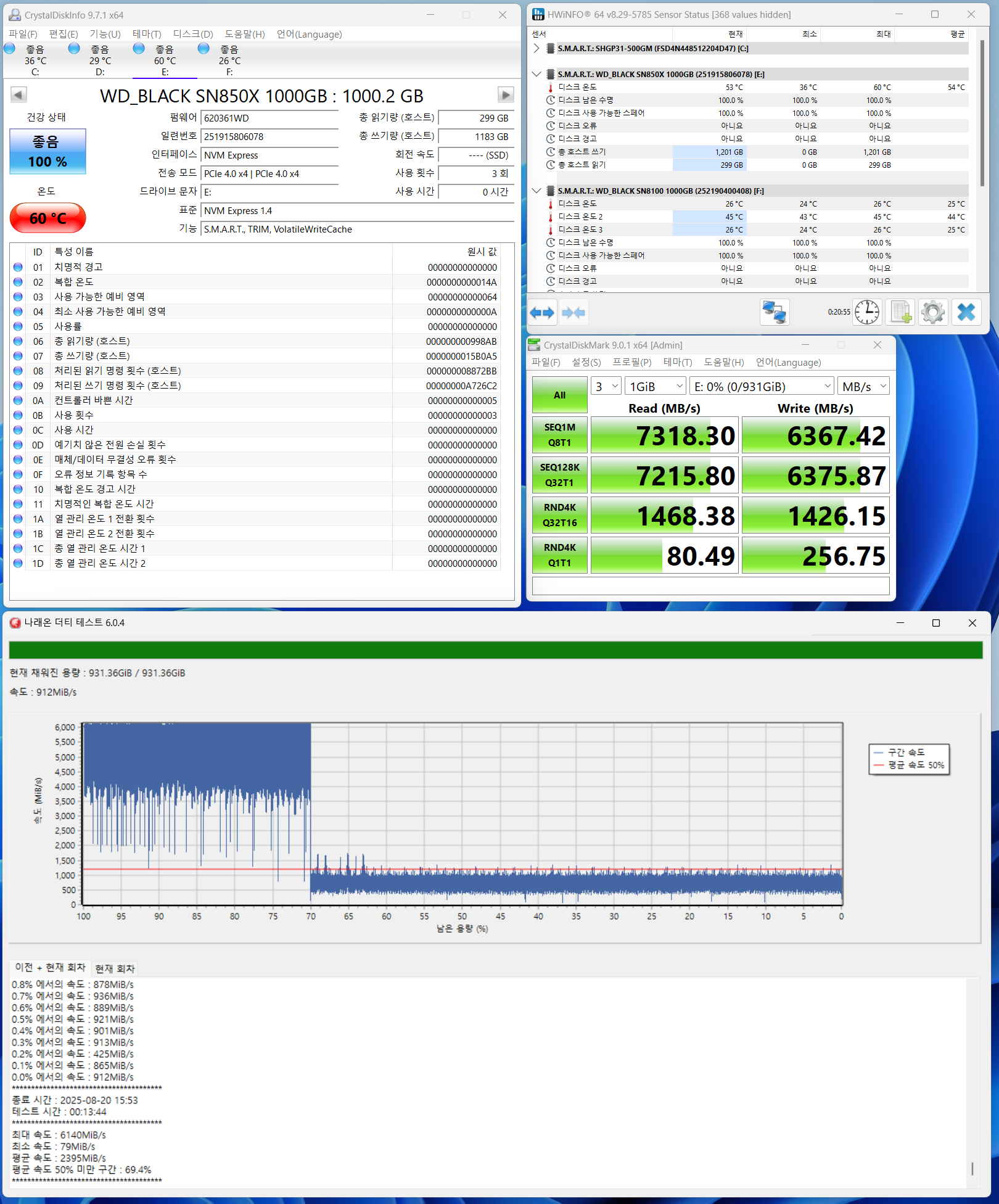The height and width of the screenshot is (1204, 999).
Task: Click CrystalDiskMark empty comment field
Action: 710,586
